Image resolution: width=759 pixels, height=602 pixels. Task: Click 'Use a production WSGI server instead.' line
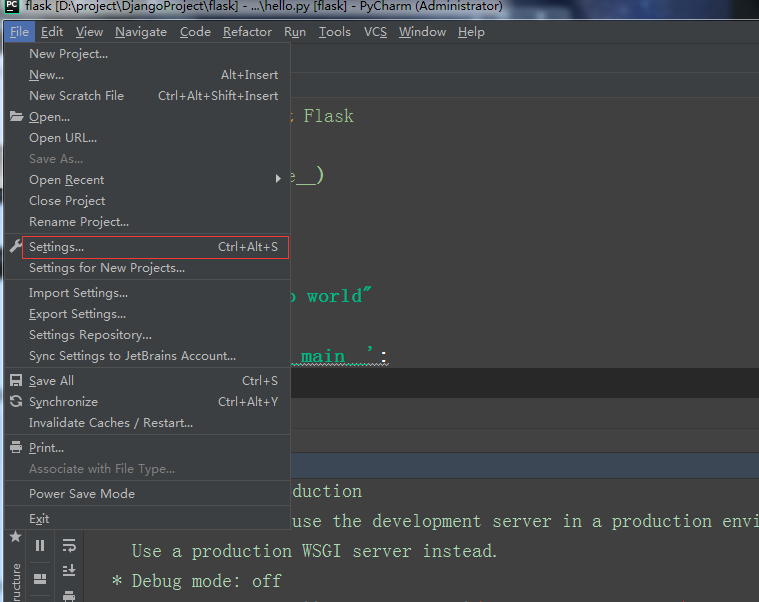(314, 551)
